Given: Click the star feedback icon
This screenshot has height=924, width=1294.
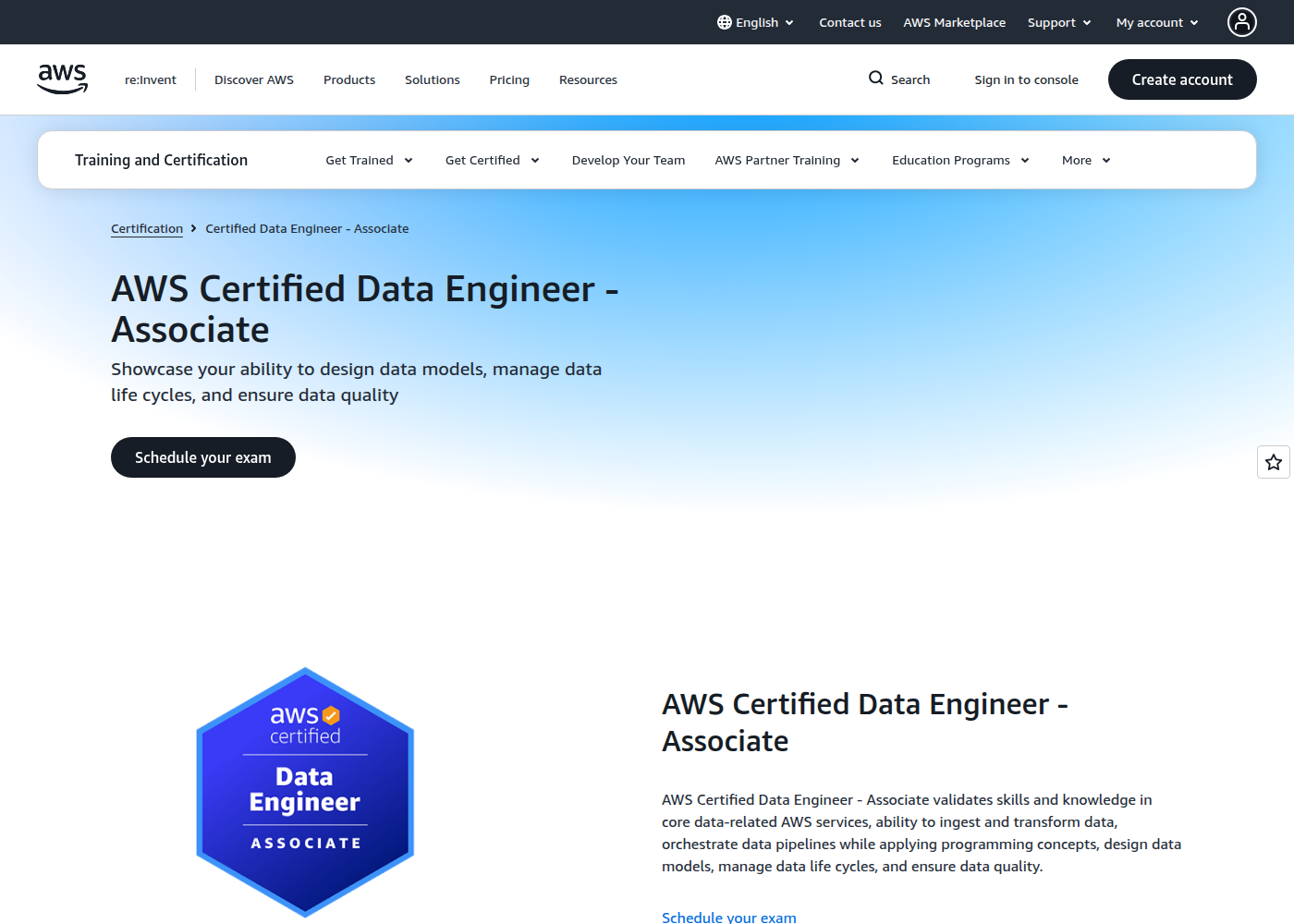Looking at the screenshot, I should 1274,462.
